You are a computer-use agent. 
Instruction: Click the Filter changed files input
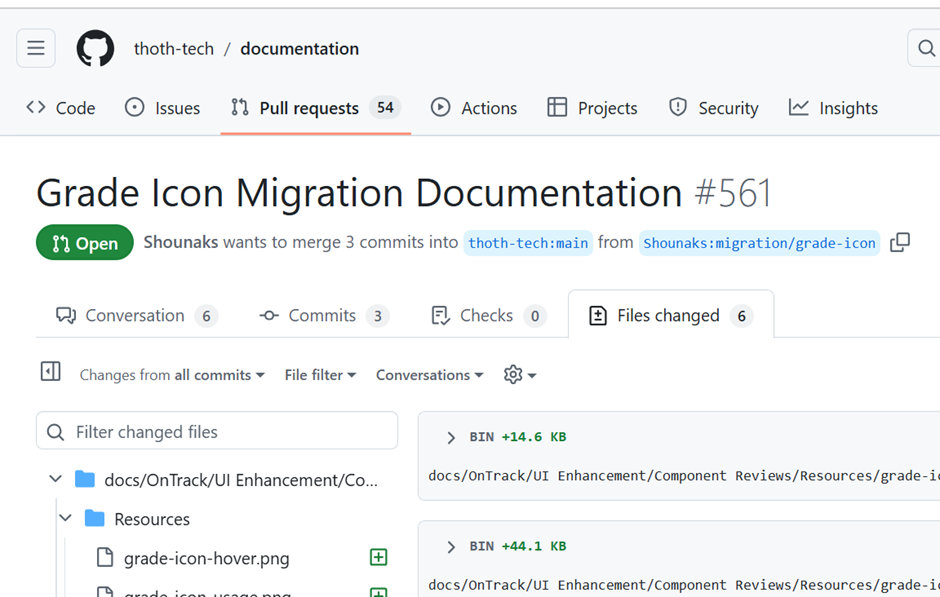[x=217, y=432]
